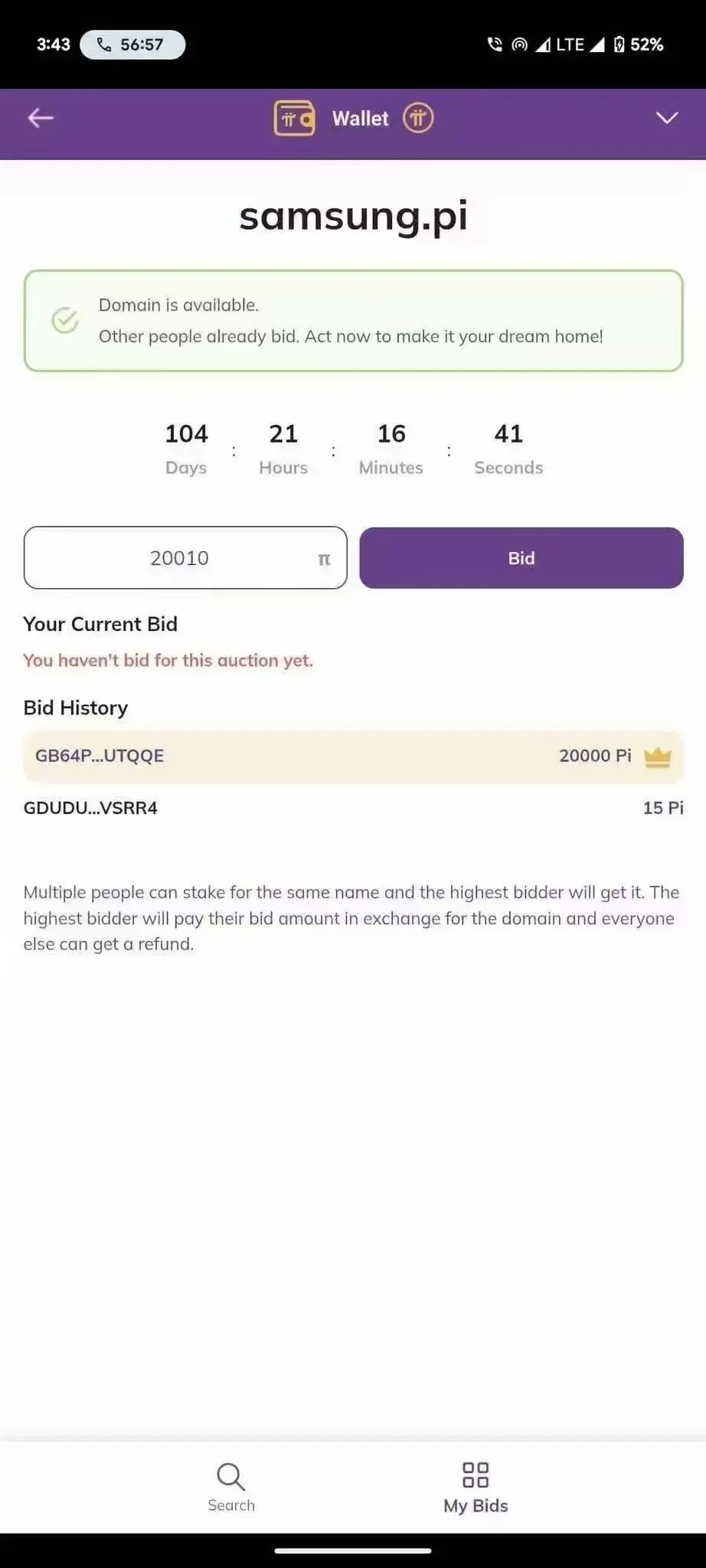This screenshot has height=1568, width=706.
Task: Expand the header chevron dropdown
Action: [x=667, y=118]
